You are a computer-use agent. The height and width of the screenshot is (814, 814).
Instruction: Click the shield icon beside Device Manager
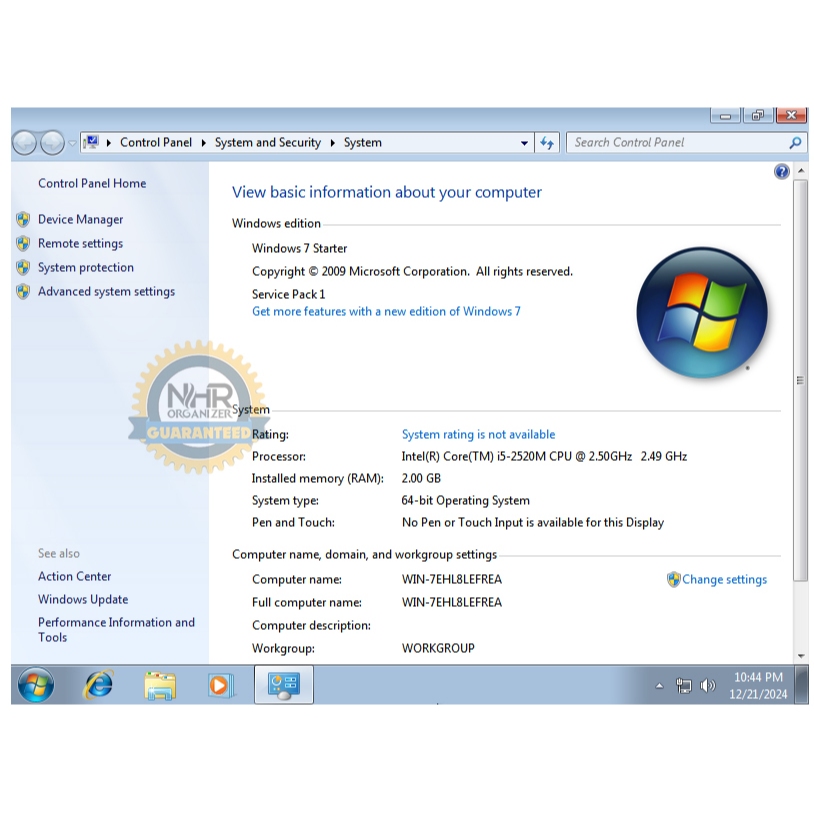pyautogui.click(x=23, y=219)
